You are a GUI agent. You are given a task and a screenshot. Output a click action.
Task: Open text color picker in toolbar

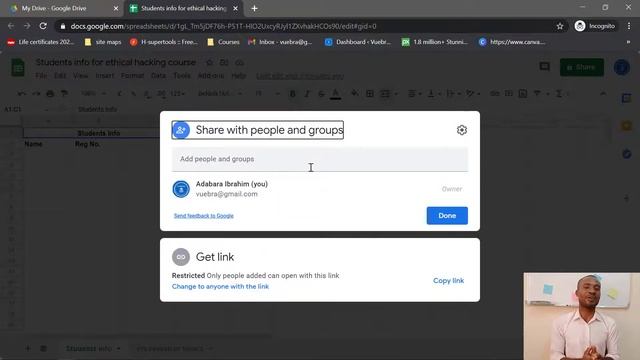(336, 94)
